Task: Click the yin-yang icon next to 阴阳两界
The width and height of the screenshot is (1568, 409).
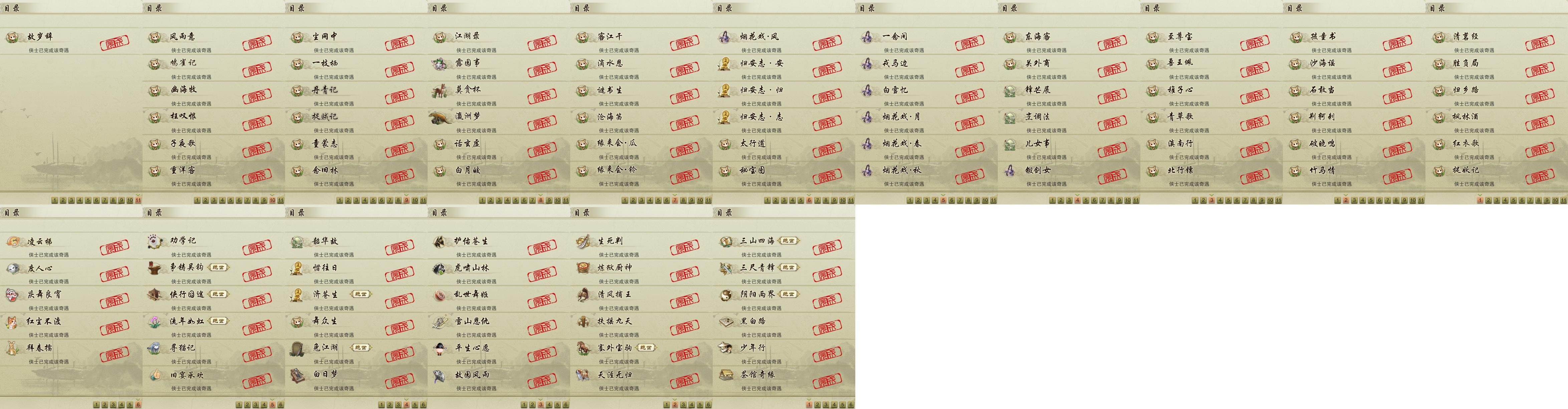Action: coord(725,295)
